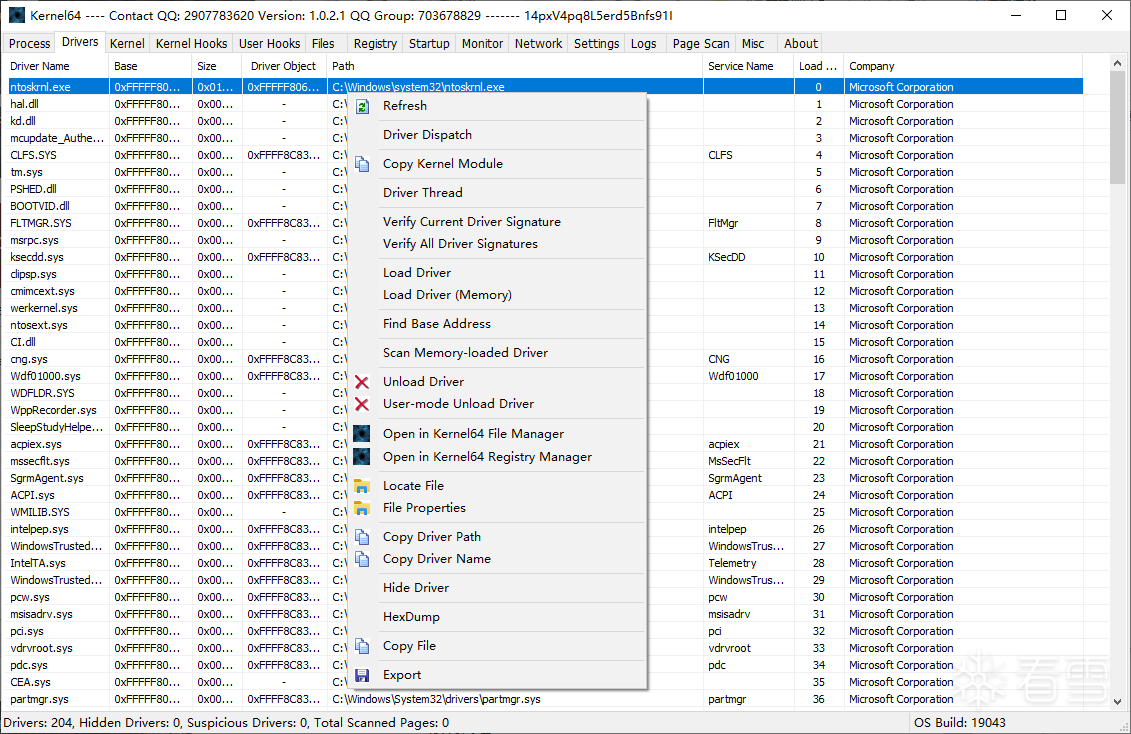Click the Copy Driver Path icon
1131x734 pixels.
tap(362, 537)
